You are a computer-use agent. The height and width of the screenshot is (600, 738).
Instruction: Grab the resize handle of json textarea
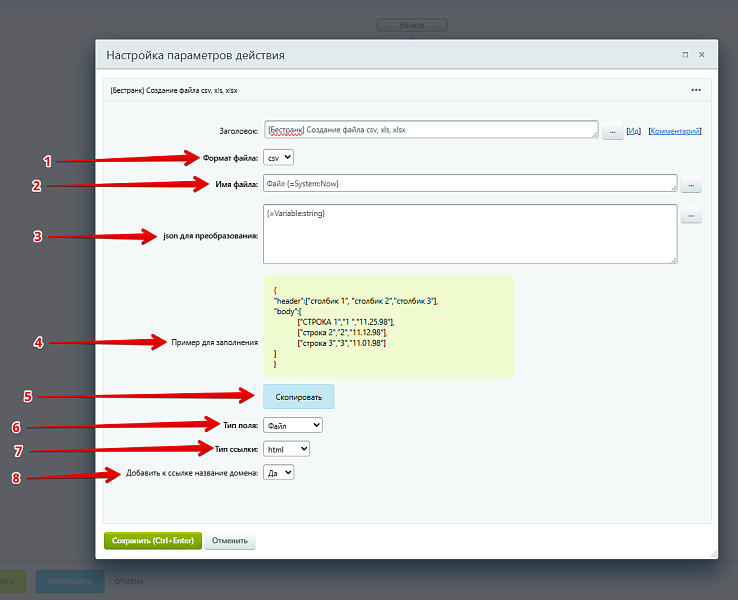point(673,260)
